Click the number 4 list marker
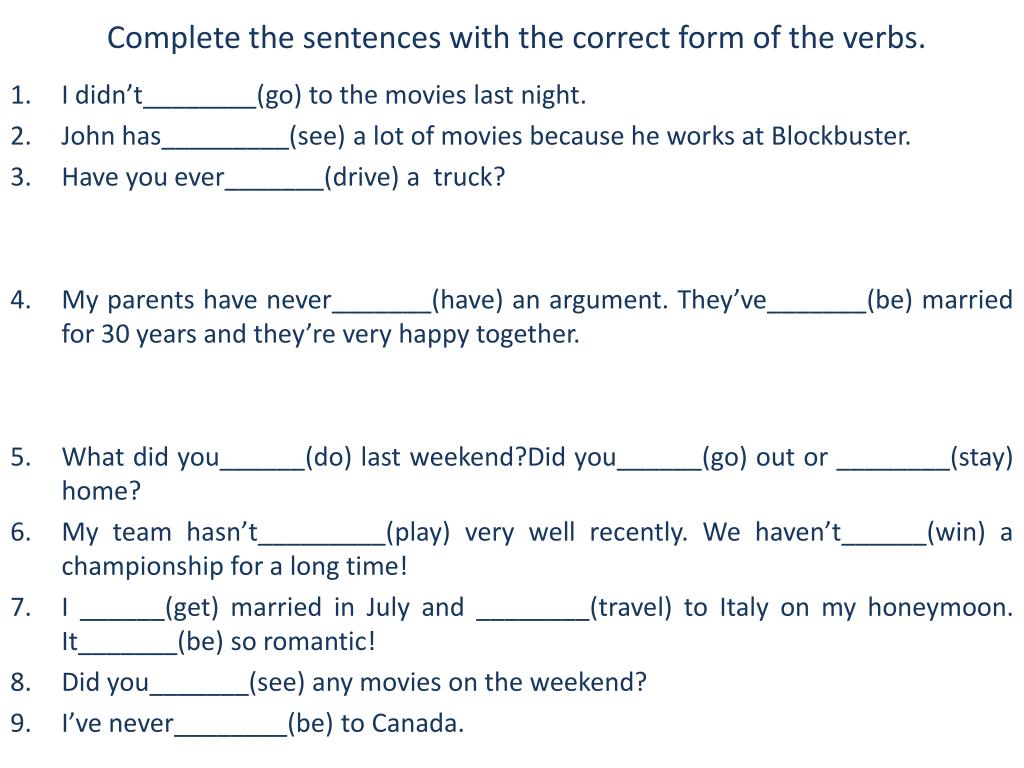The image size is (1024, 768). coord(18,300)
